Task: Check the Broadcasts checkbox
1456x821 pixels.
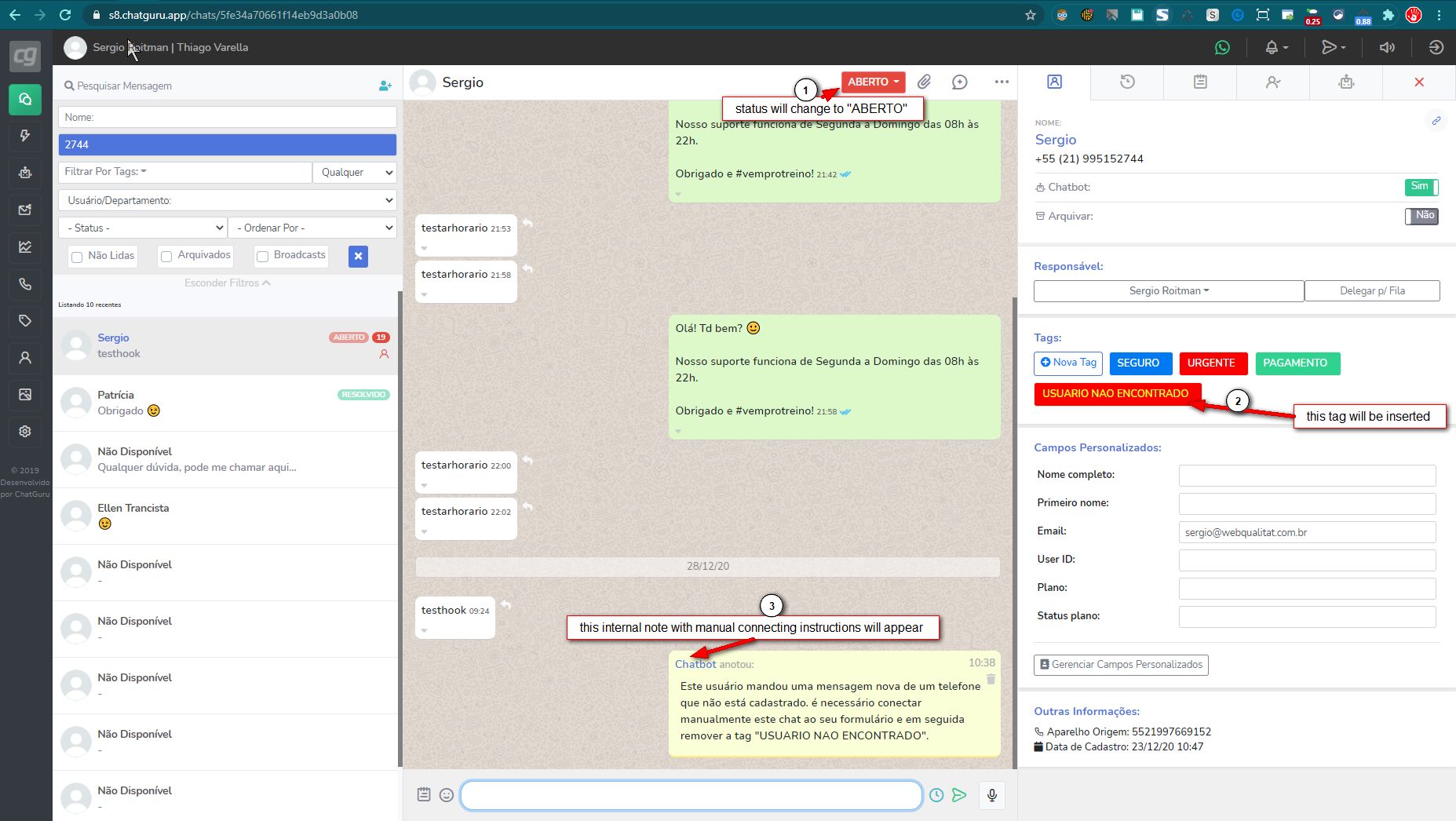Action: [x=263, y=257]
